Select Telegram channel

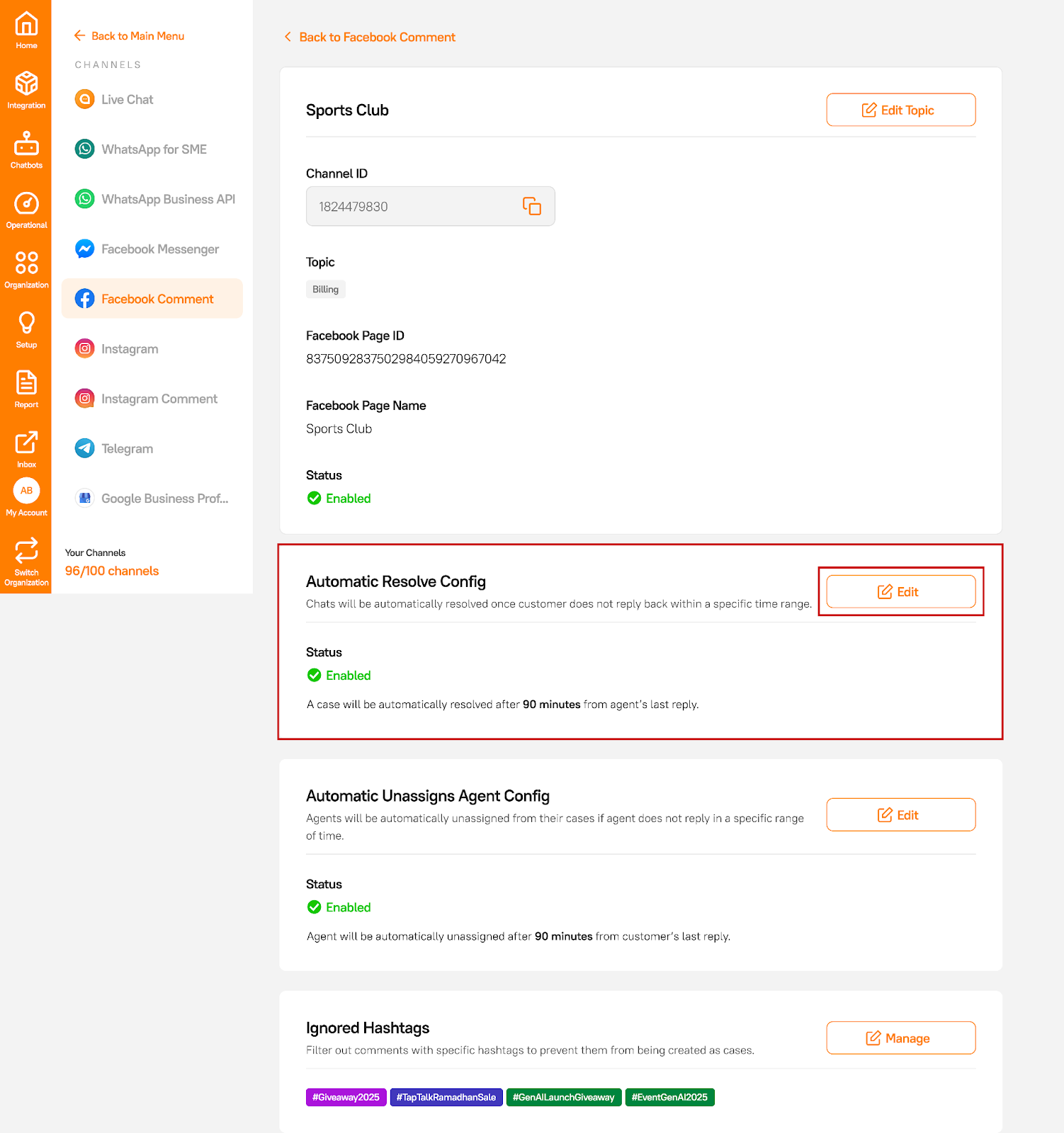pos(152,448)
